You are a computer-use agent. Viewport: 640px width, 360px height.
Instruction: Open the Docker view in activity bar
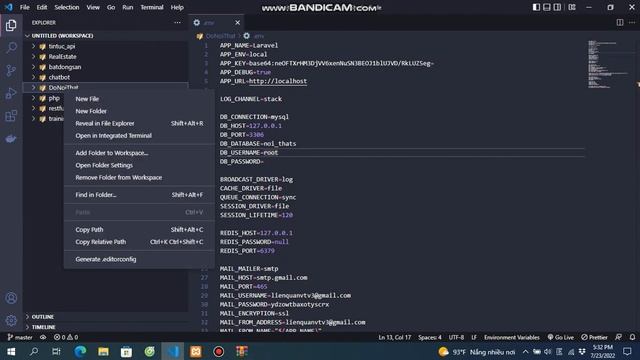point(11,139)
